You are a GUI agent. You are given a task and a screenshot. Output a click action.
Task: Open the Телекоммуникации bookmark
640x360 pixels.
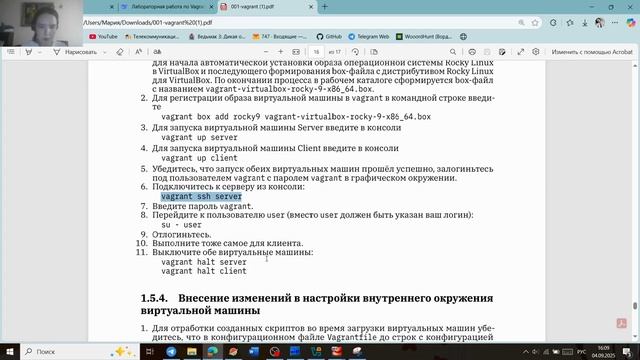pos(152,37)
